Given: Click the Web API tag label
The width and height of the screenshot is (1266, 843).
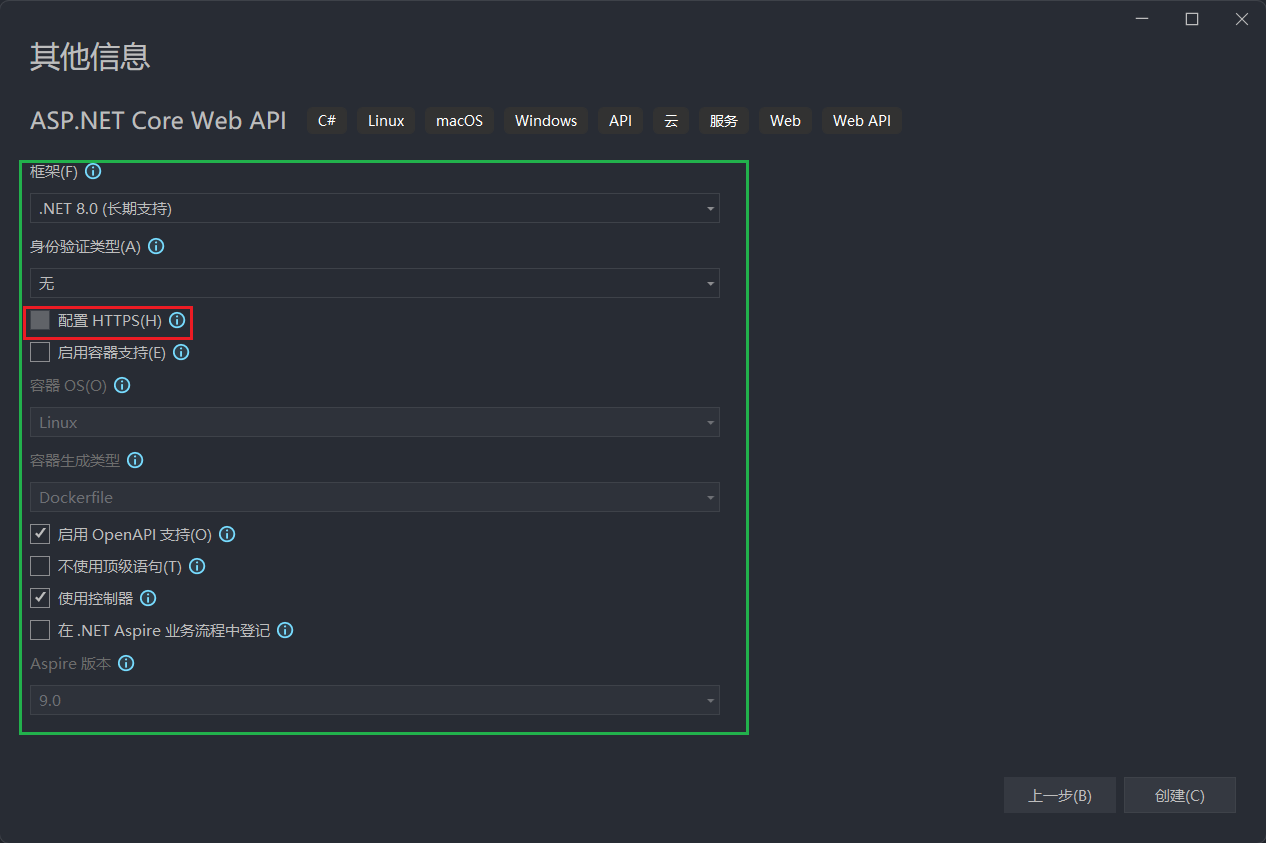Looking at the screenshot, I should pos(861,121).
